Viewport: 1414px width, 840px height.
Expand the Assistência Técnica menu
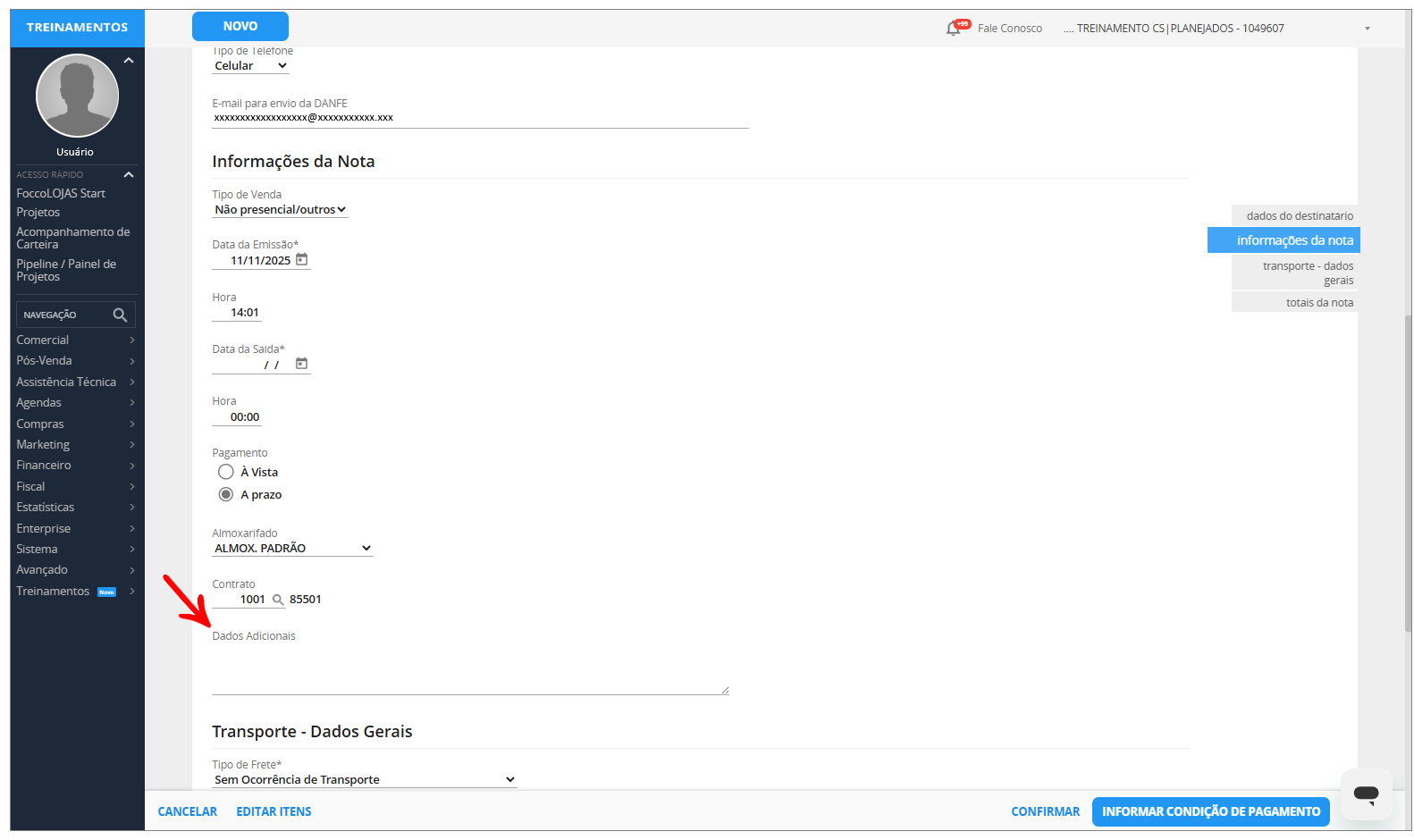(x=75, y=382)
